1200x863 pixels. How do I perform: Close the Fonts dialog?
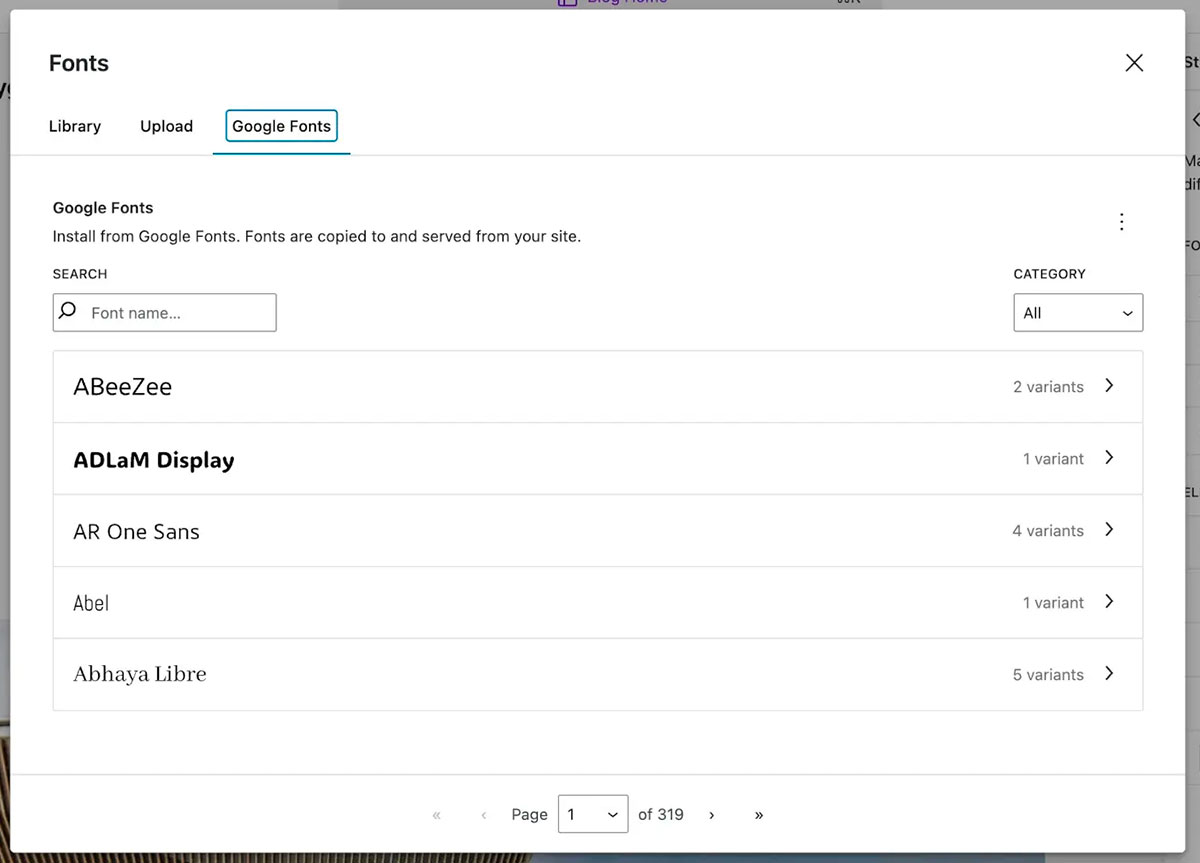(x=1134, y=63)
